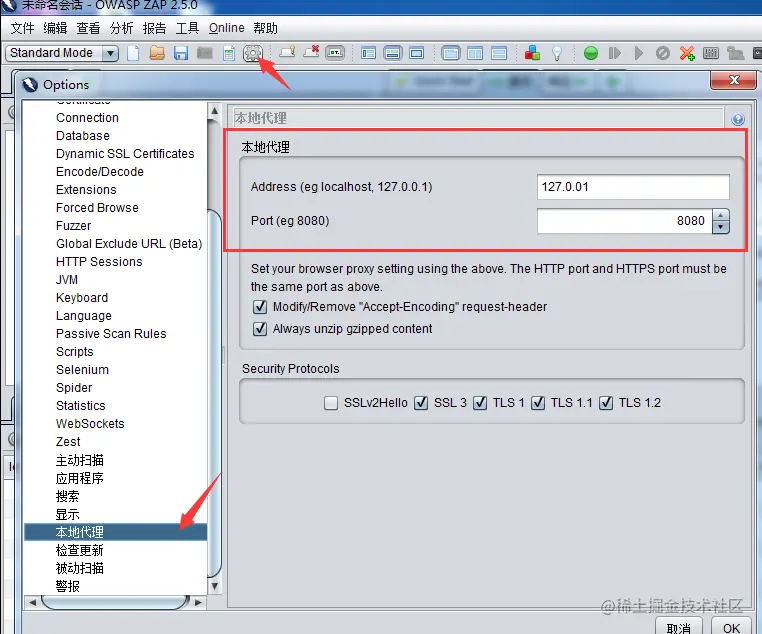Increase port with spinner up arrow
The image size is (762, 634).
[721, 215]
